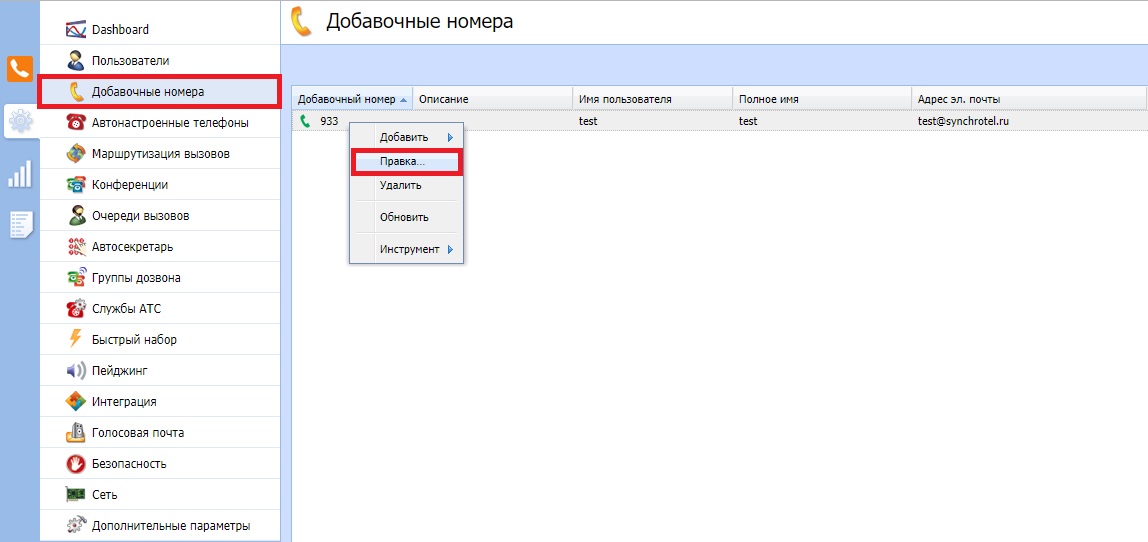Screen dimensions: 1148x542
Task: Click test@synchrotel.ru email cell
Action: [x=964, y=121]
